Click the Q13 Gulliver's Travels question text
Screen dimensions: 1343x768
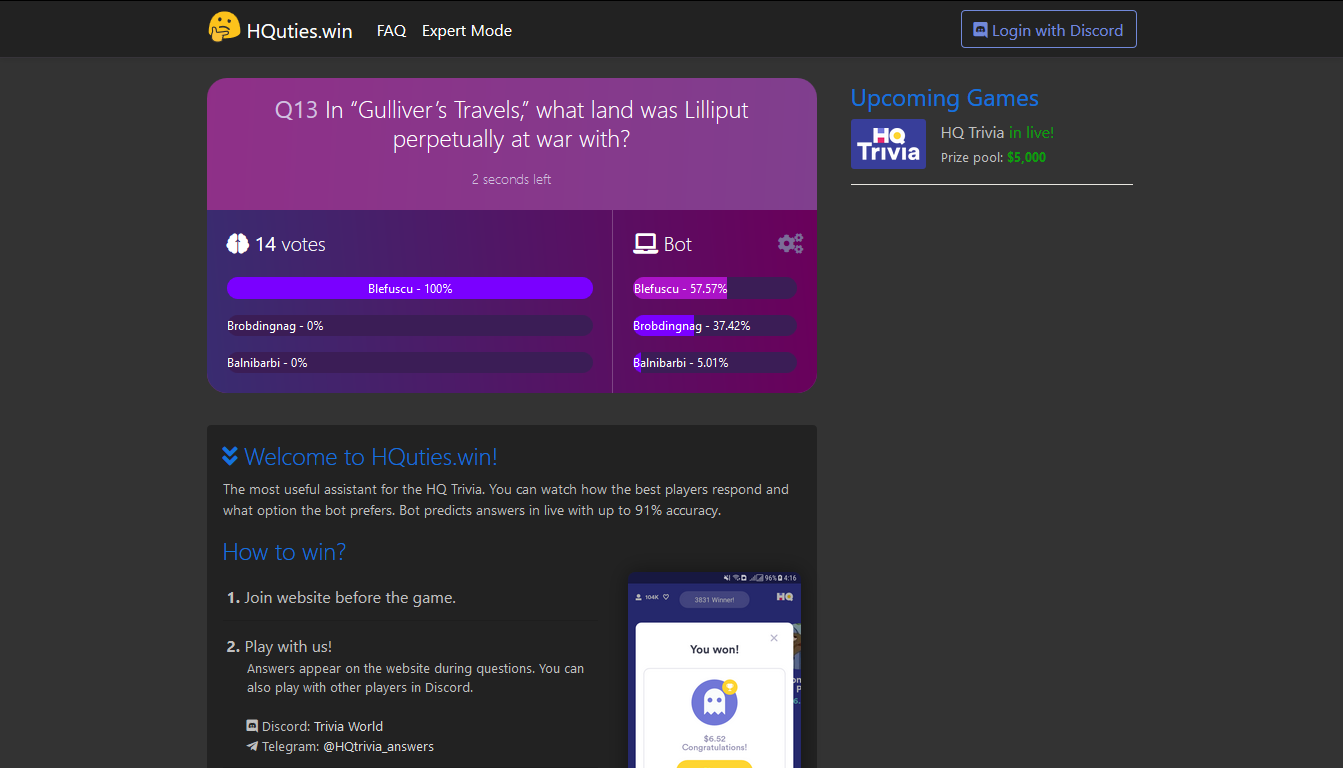(x=512, y=124)
